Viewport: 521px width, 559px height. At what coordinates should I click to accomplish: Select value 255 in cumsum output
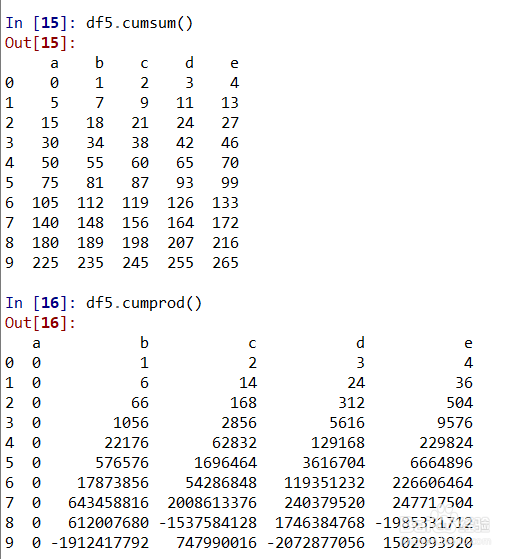[x=180, y=263]
